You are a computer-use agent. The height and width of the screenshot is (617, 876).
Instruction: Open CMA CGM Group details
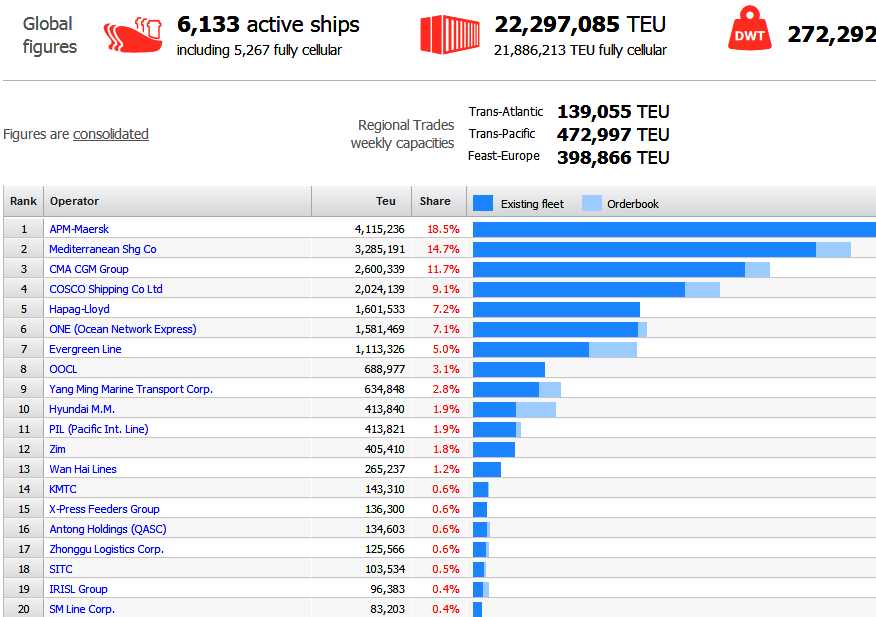(x=89, y=269)
